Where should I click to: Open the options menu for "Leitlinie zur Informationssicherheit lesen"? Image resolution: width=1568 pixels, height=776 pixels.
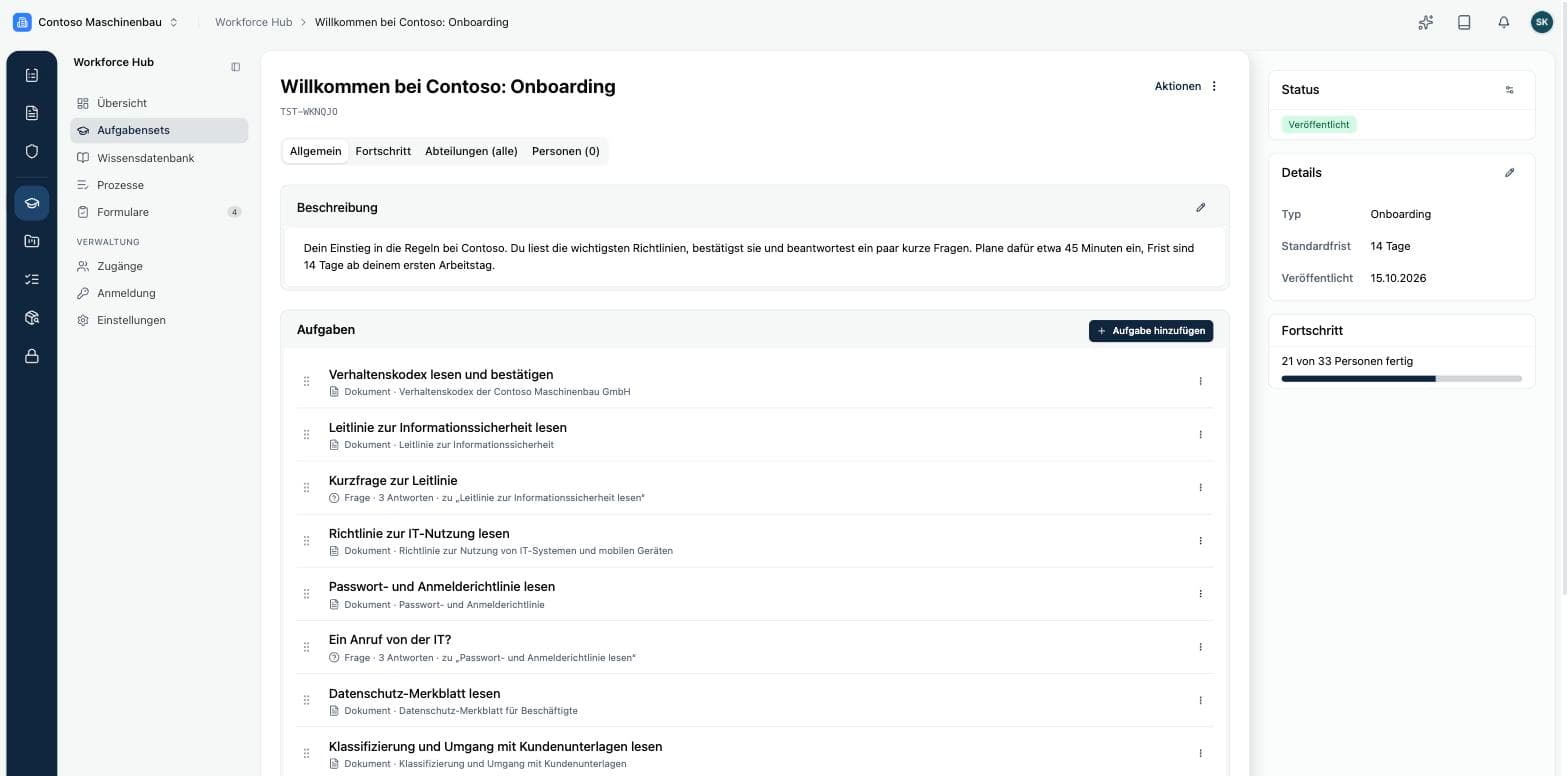click(1200, 434)
